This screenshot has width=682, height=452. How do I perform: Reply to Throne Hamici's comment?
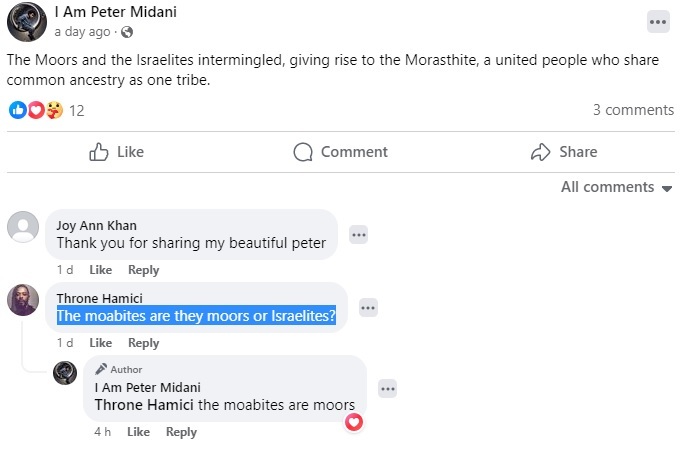143,343
